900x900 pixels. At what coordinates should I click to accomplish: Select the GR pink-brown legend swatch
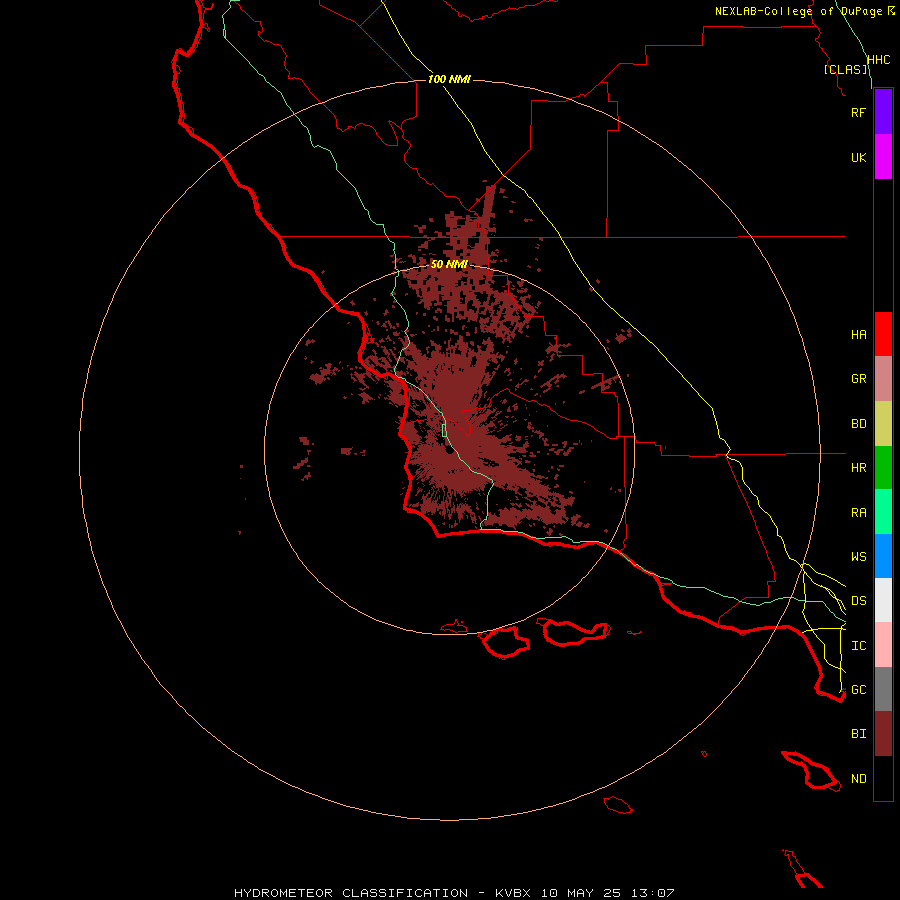(883, 378)
